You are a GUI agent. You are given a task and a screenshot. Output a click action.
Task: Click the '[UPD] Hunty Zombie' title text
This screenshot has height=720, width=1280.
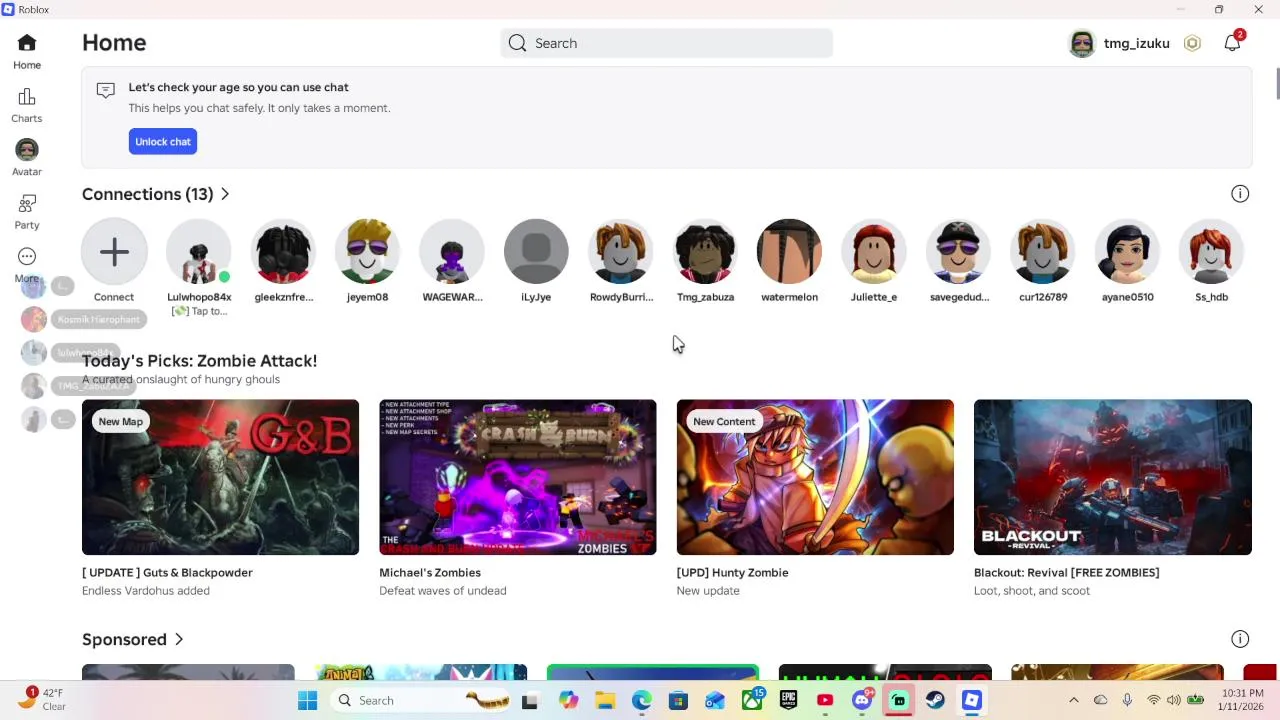733,573
